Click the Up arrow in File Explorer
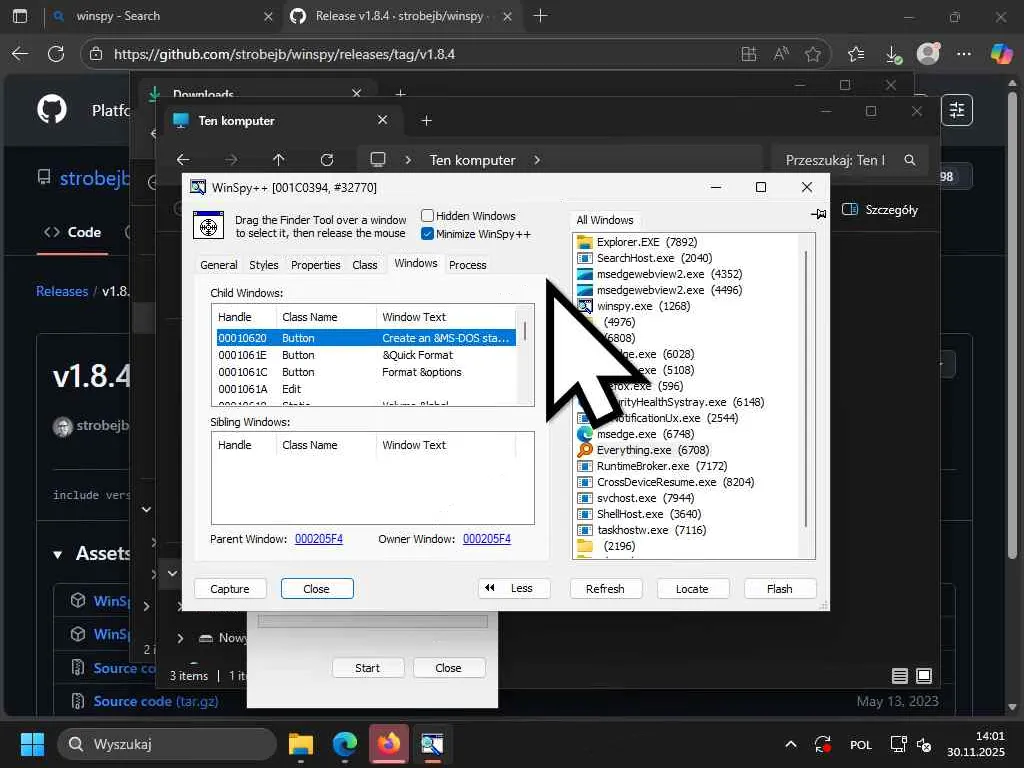The image size is (1024, 768). click(279, 159)
